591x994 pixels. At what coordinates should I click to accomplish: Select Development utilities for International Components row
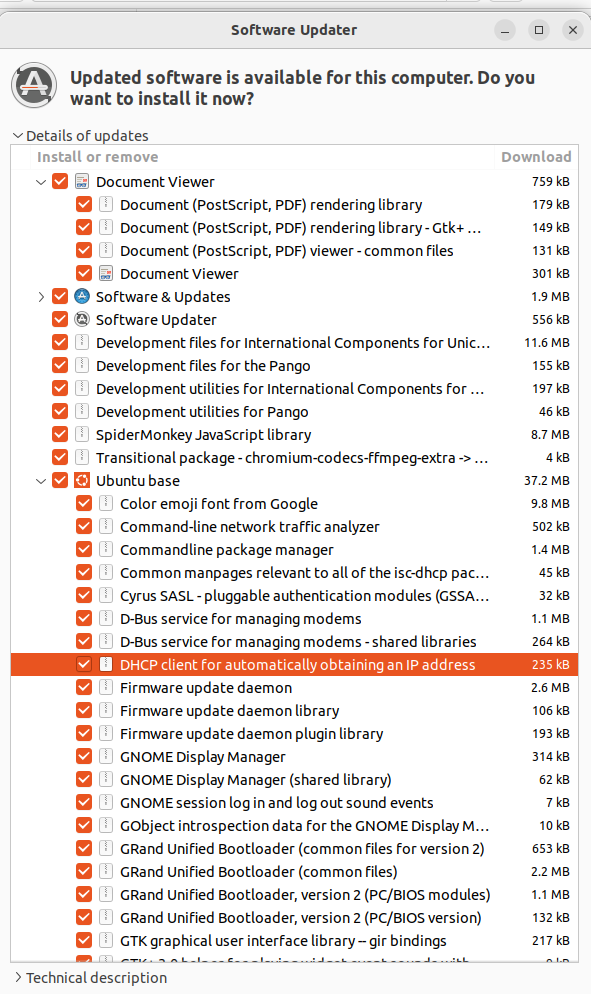294,389
